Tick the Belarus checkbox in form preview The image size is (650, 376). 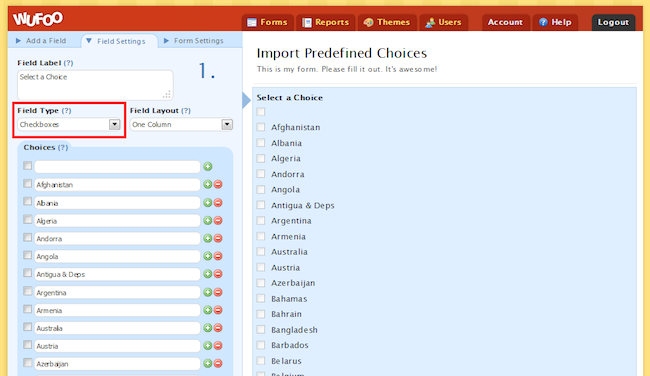coord(261,361)
